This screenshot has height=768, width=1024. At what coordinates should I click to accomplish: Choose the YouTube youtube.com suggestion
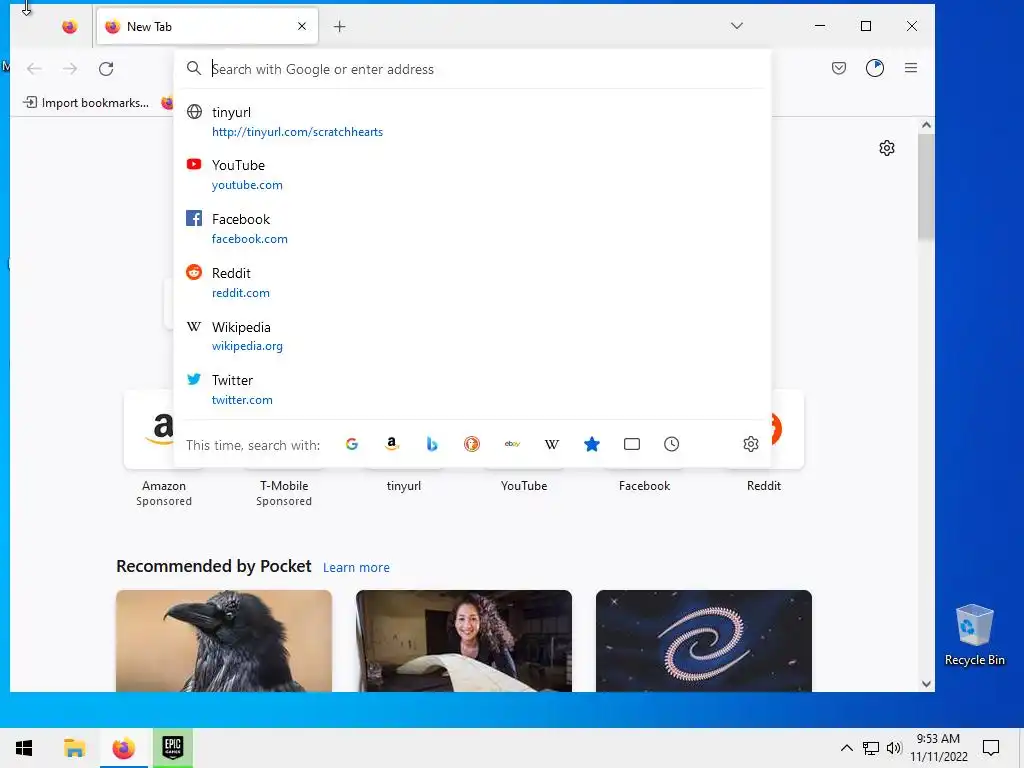pyautogui.click(x=473, y=174)
